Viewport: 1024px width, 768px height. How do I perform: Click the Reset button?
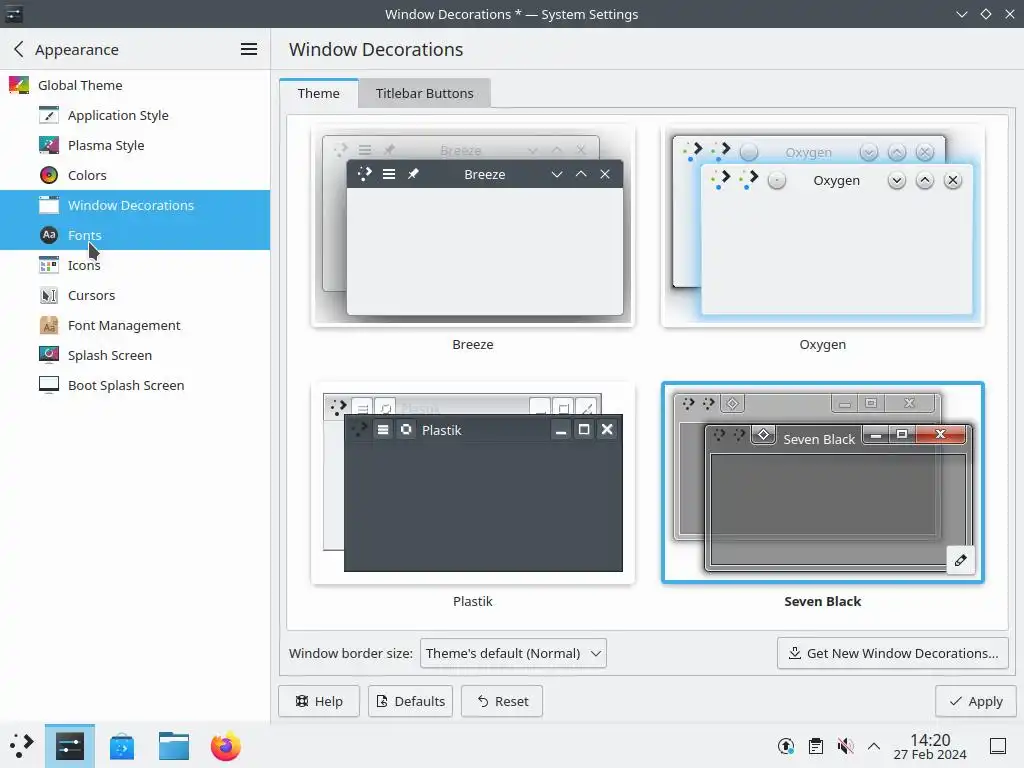coord(502,701)
